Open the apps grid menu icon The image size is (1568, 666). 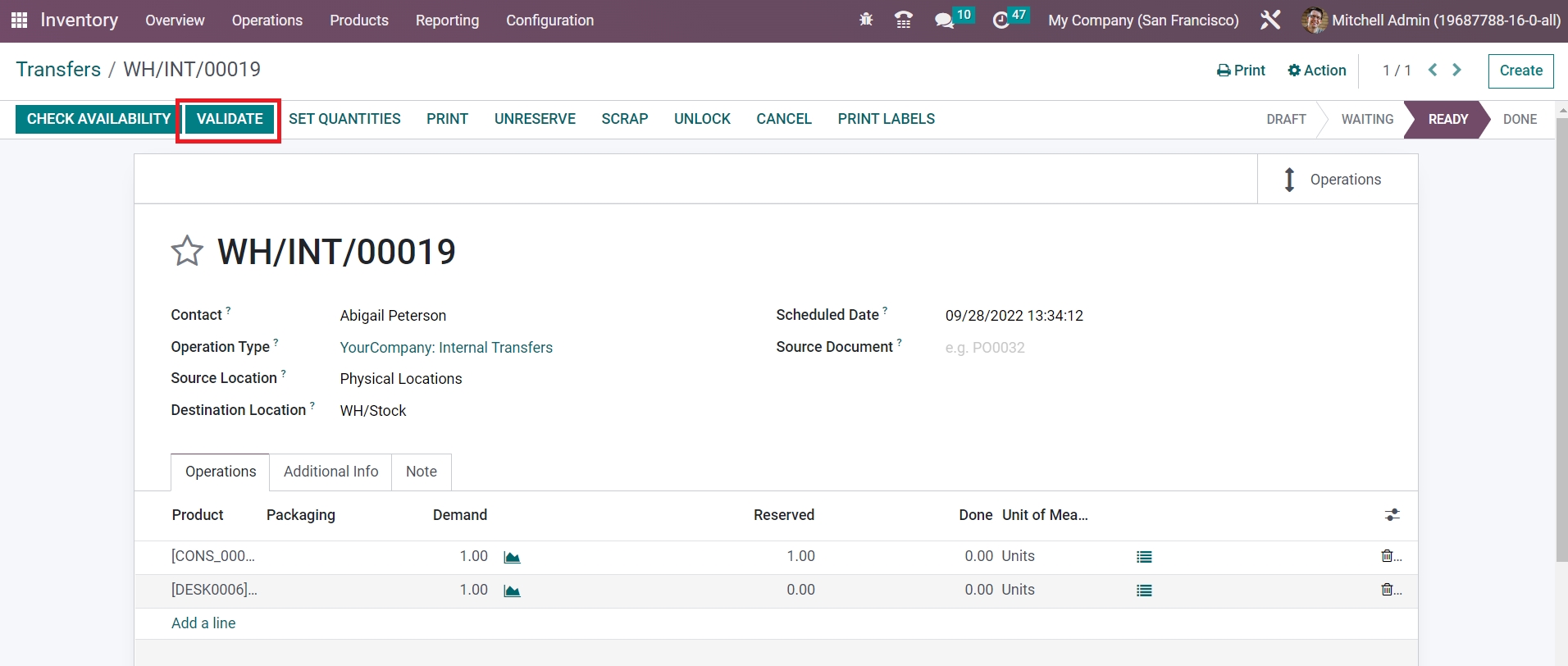[x=19, y=20]
